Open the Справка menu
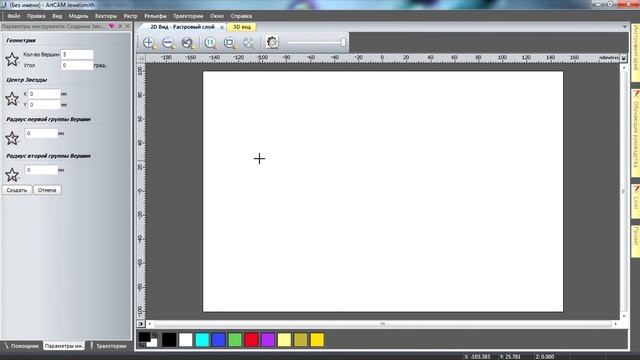 pos(241,16)
